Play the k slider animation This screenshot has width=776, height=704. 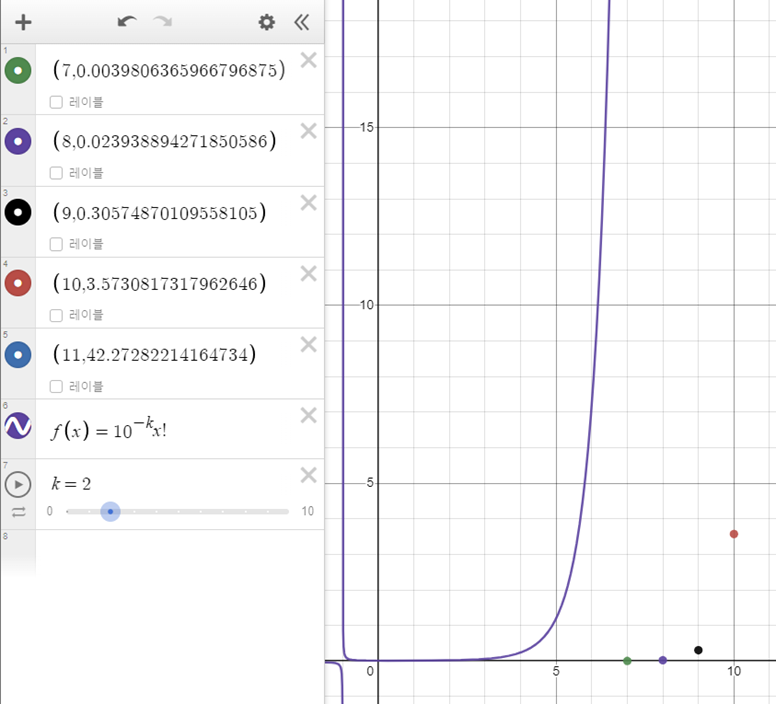tap(18, 484)
